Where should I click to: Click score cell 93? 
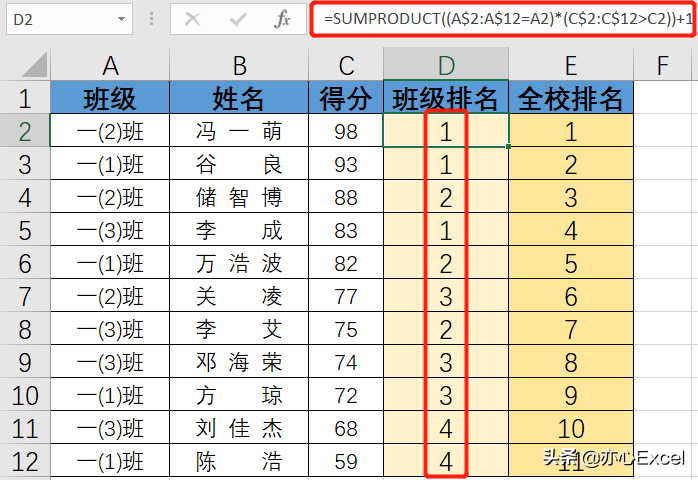pyautogui.click(x=346, y=163)
